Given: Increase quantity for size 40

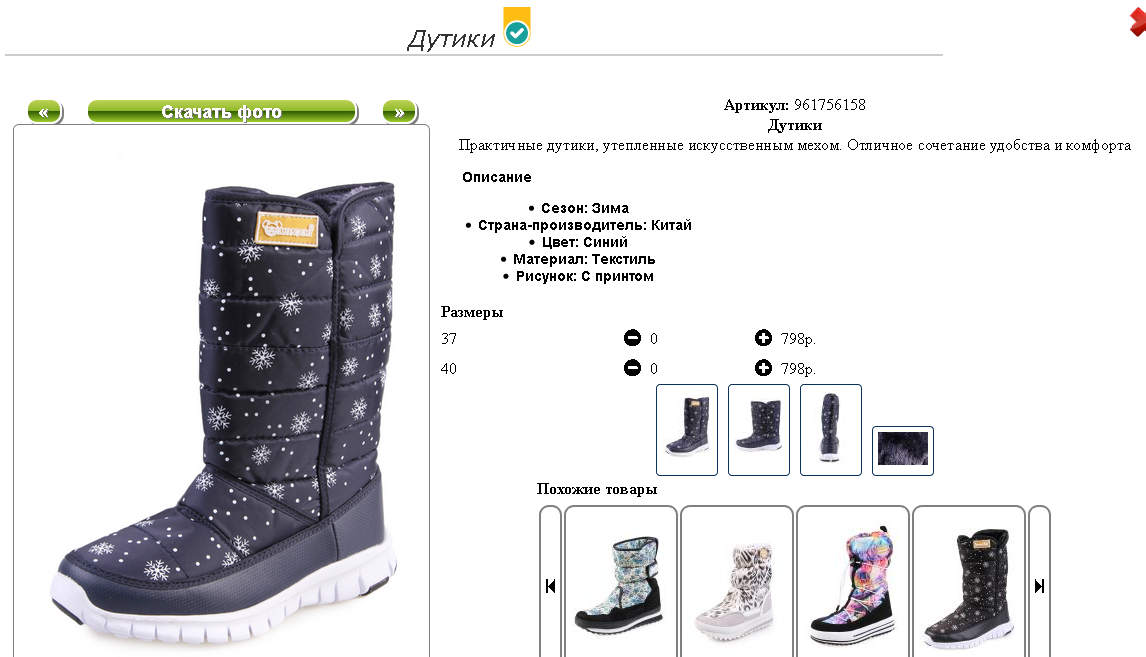Looking at the screenshot, I should 763,368.
